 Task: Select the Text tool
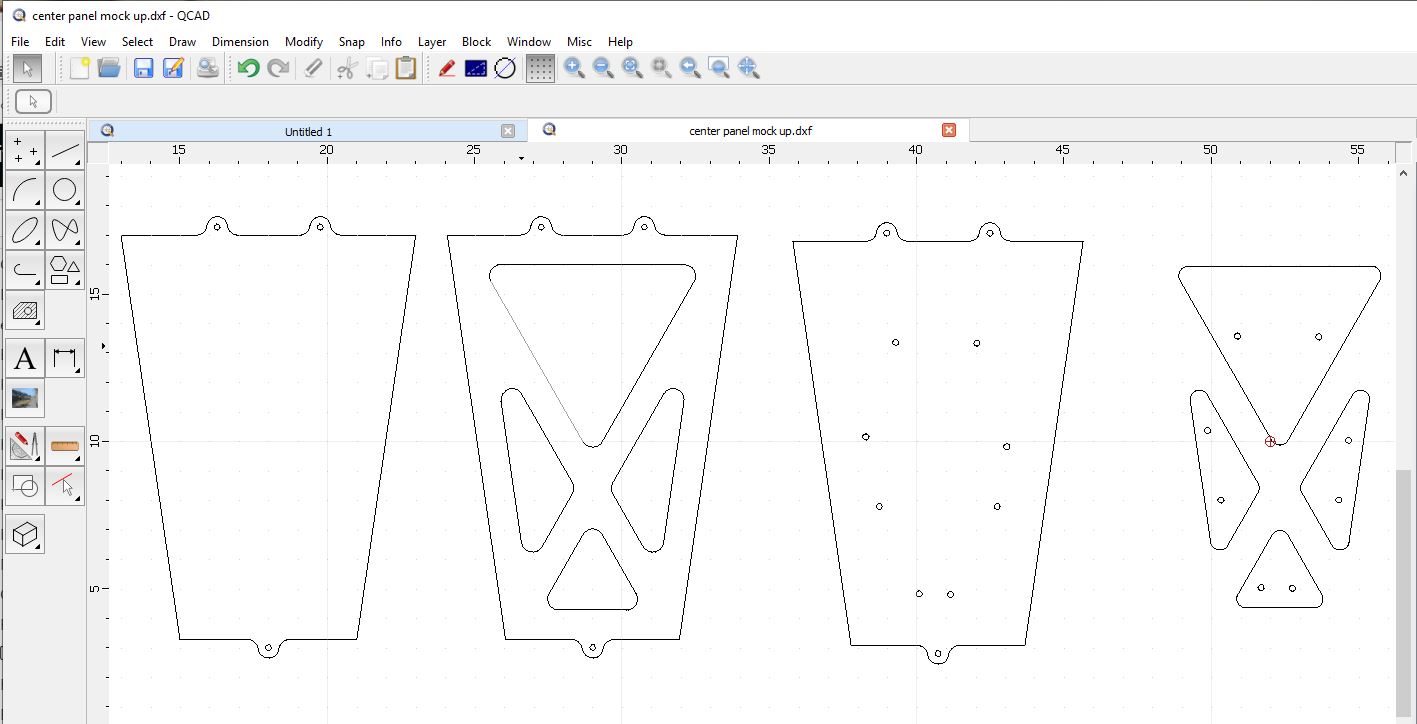pyautogui.click(x=25, y=358)
